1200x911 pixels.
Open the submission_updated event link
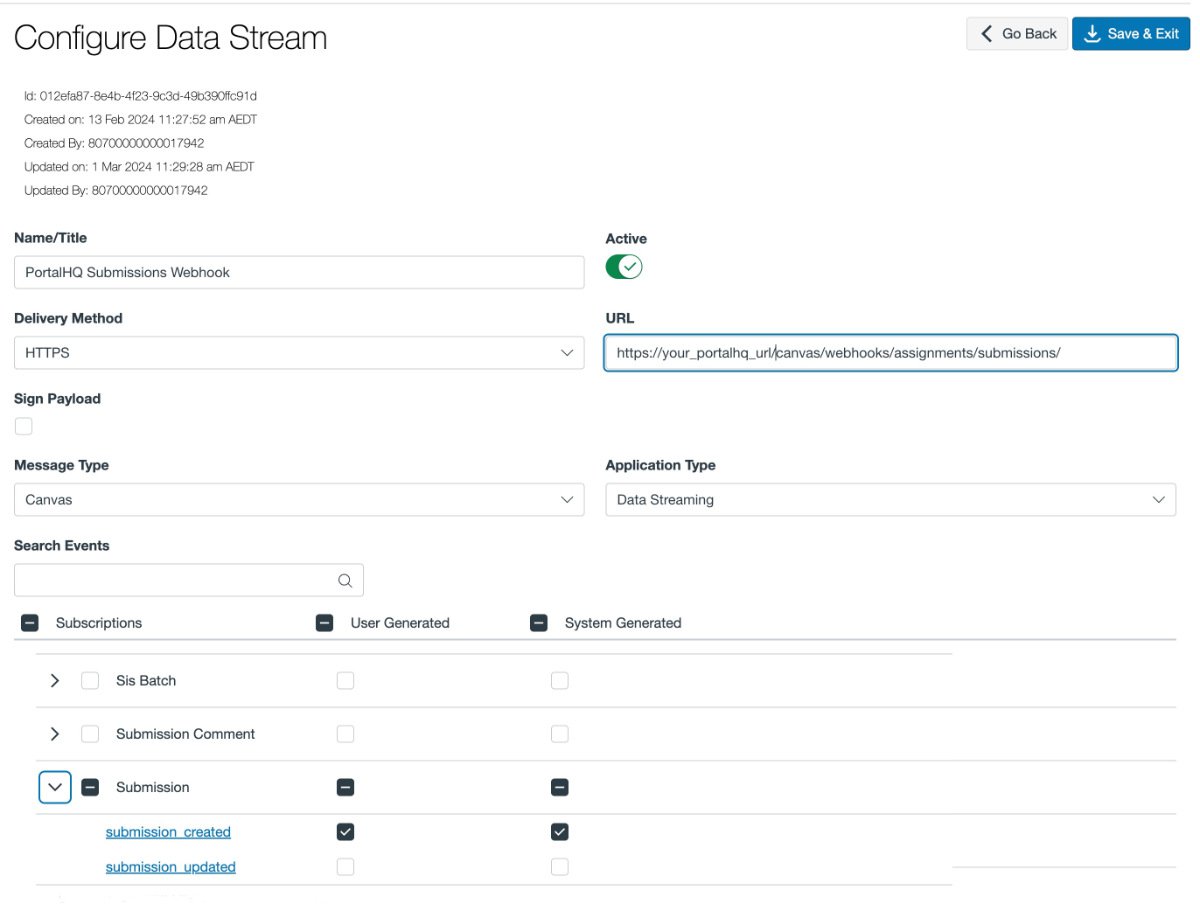tap(171, 867)
